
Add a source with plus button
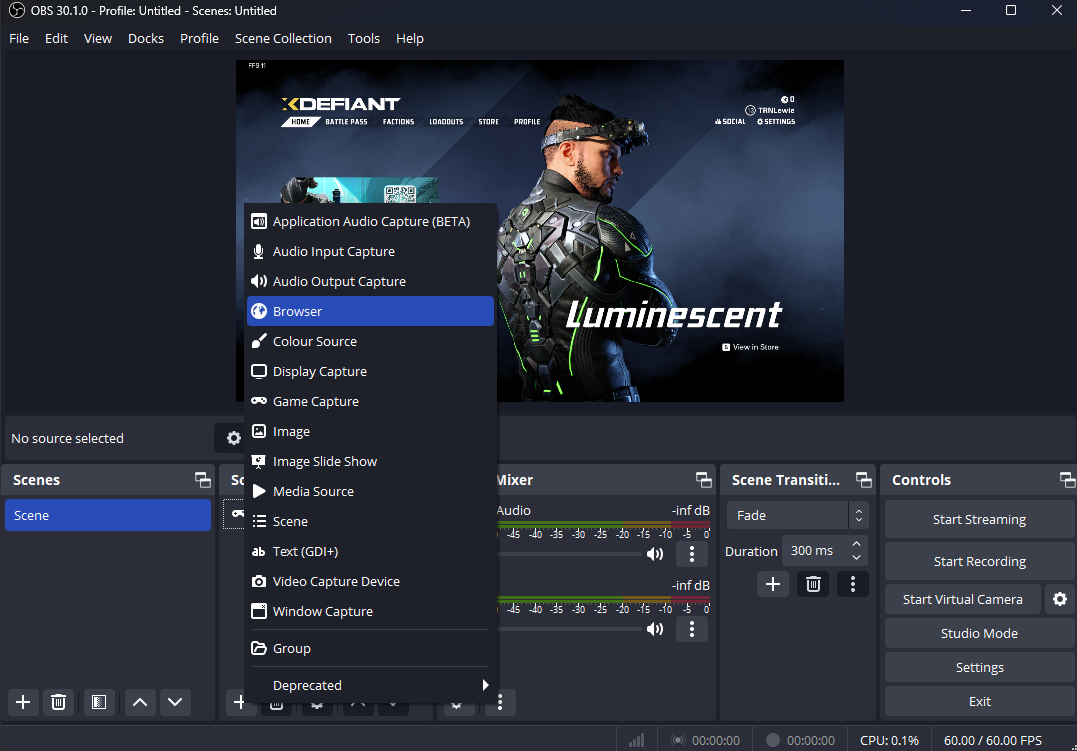[x=236, y=702]
